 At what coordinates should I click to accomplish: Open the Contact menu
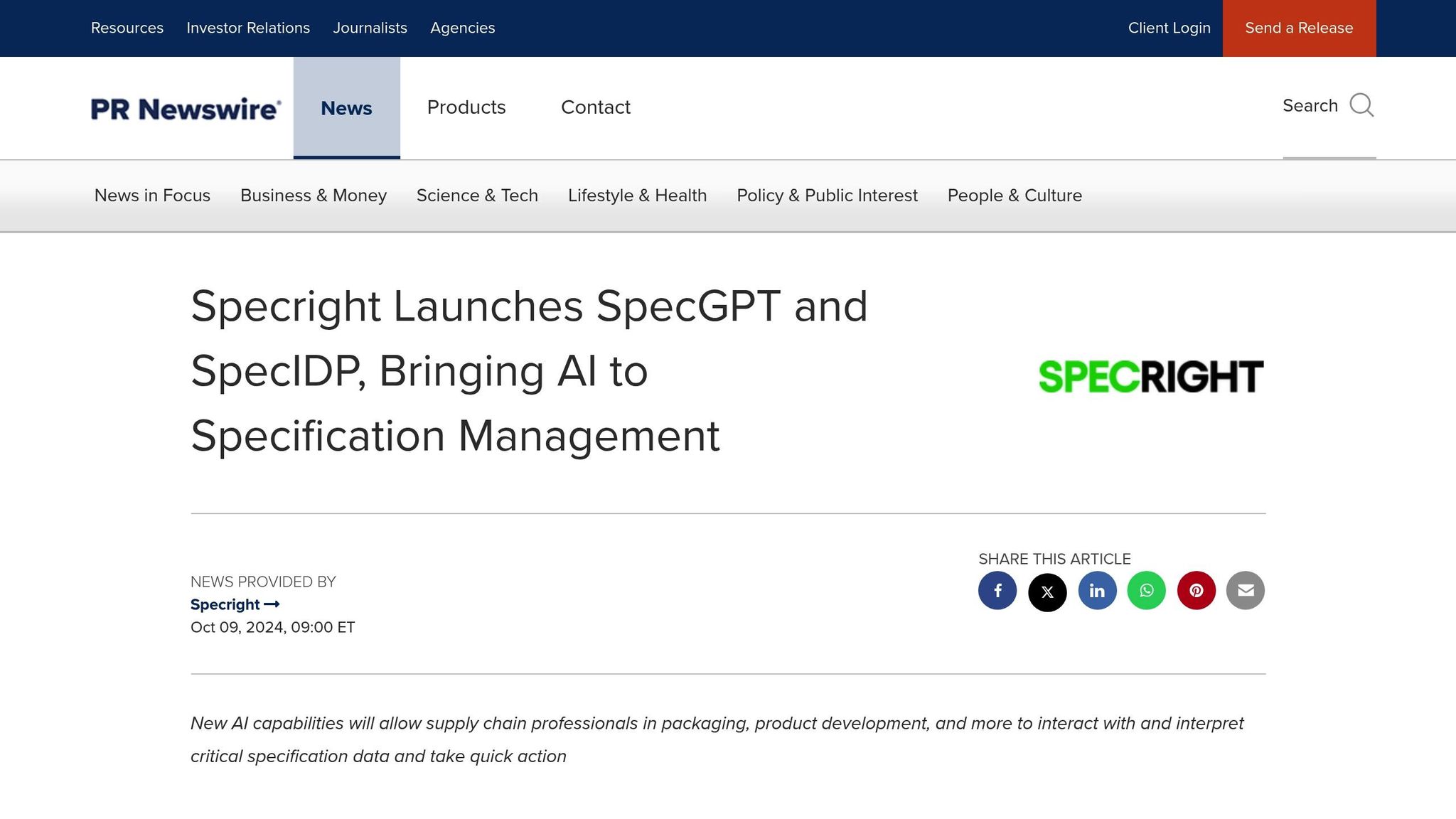(596, 107)
